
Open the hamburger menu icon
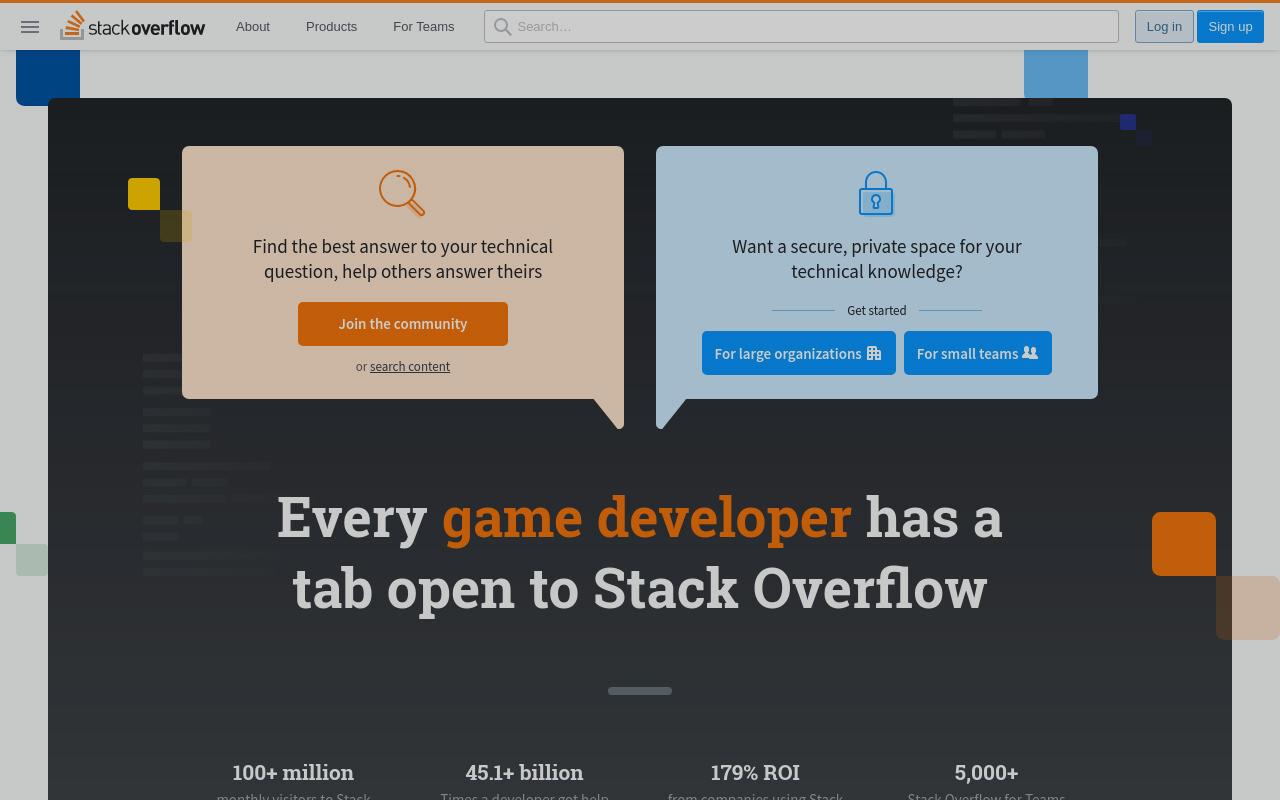coord(30,27)
